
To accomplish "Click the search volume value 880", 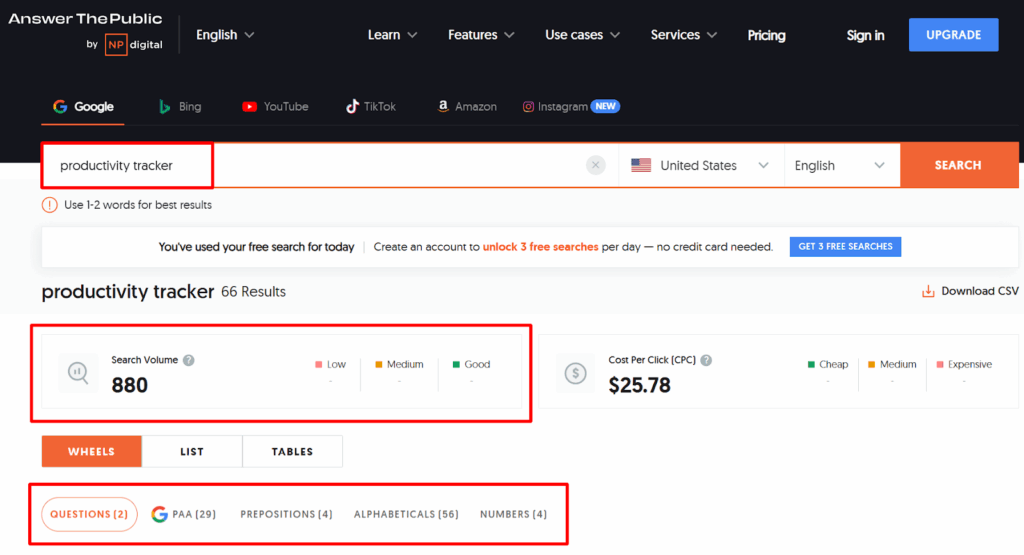I will [x=129, y=385].
